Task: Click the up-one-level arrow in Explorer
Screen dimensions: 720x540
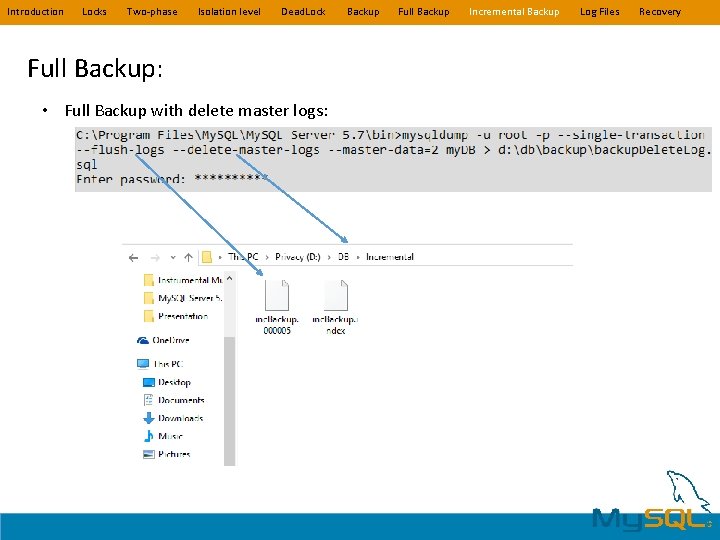Action: (x=188, y=258)
